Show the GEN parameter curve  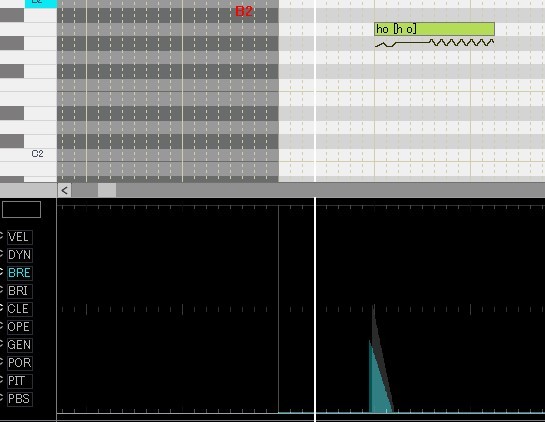(20, 345)
